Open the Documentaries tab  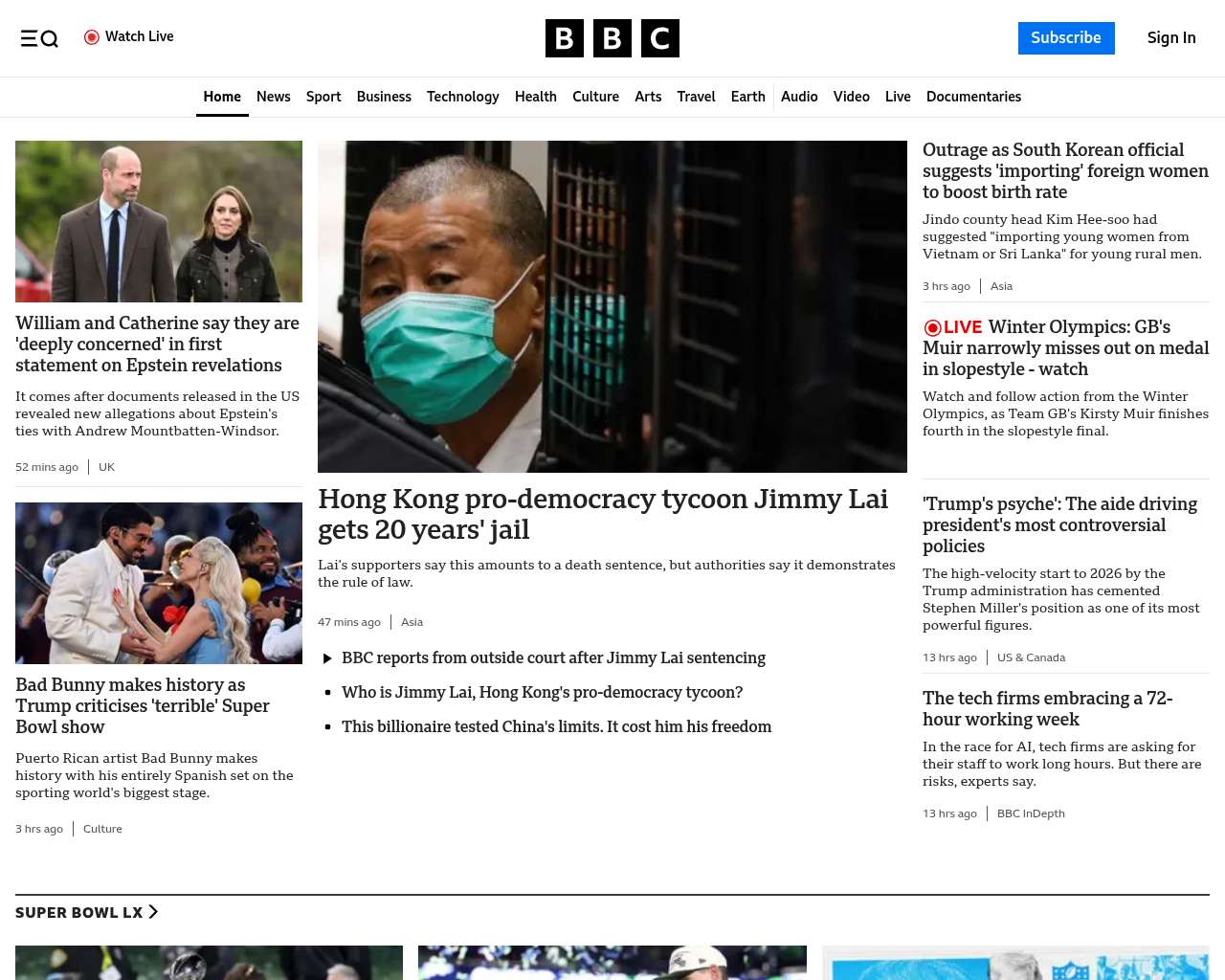(x=973, y=97)
